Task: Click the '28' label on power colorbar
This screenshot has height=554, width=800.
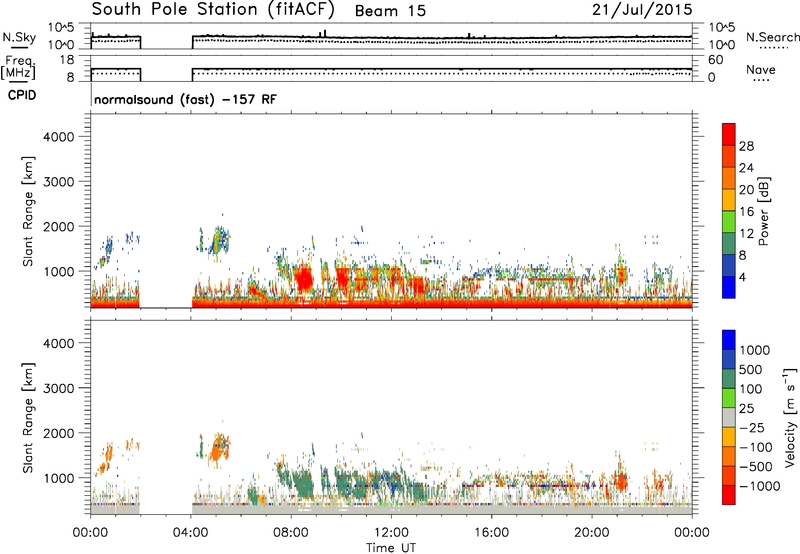Action: (746, 146)
